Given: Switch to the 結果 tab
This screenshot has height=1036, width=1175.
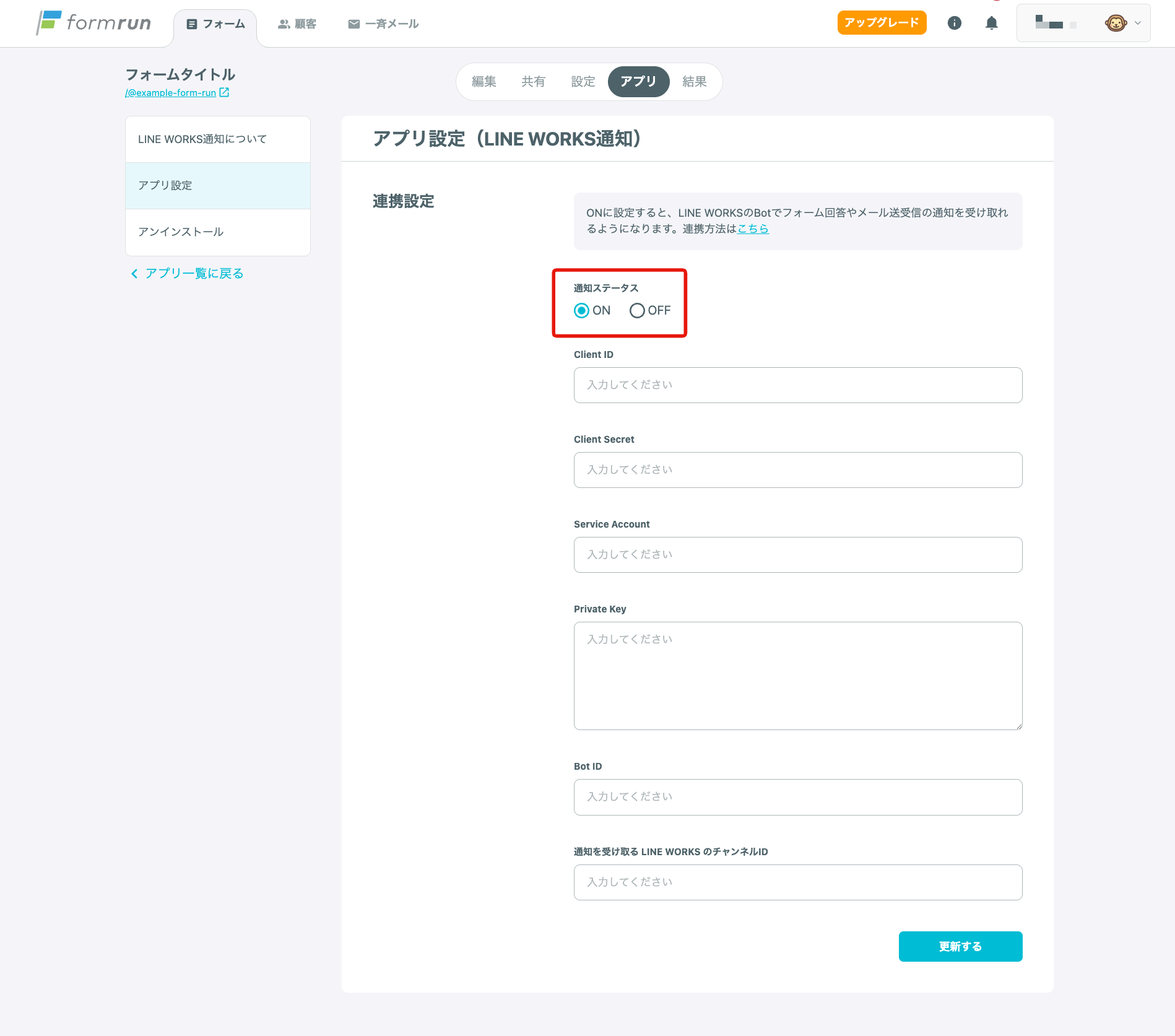Looking at the screenshot, I should tap(695, 82).
